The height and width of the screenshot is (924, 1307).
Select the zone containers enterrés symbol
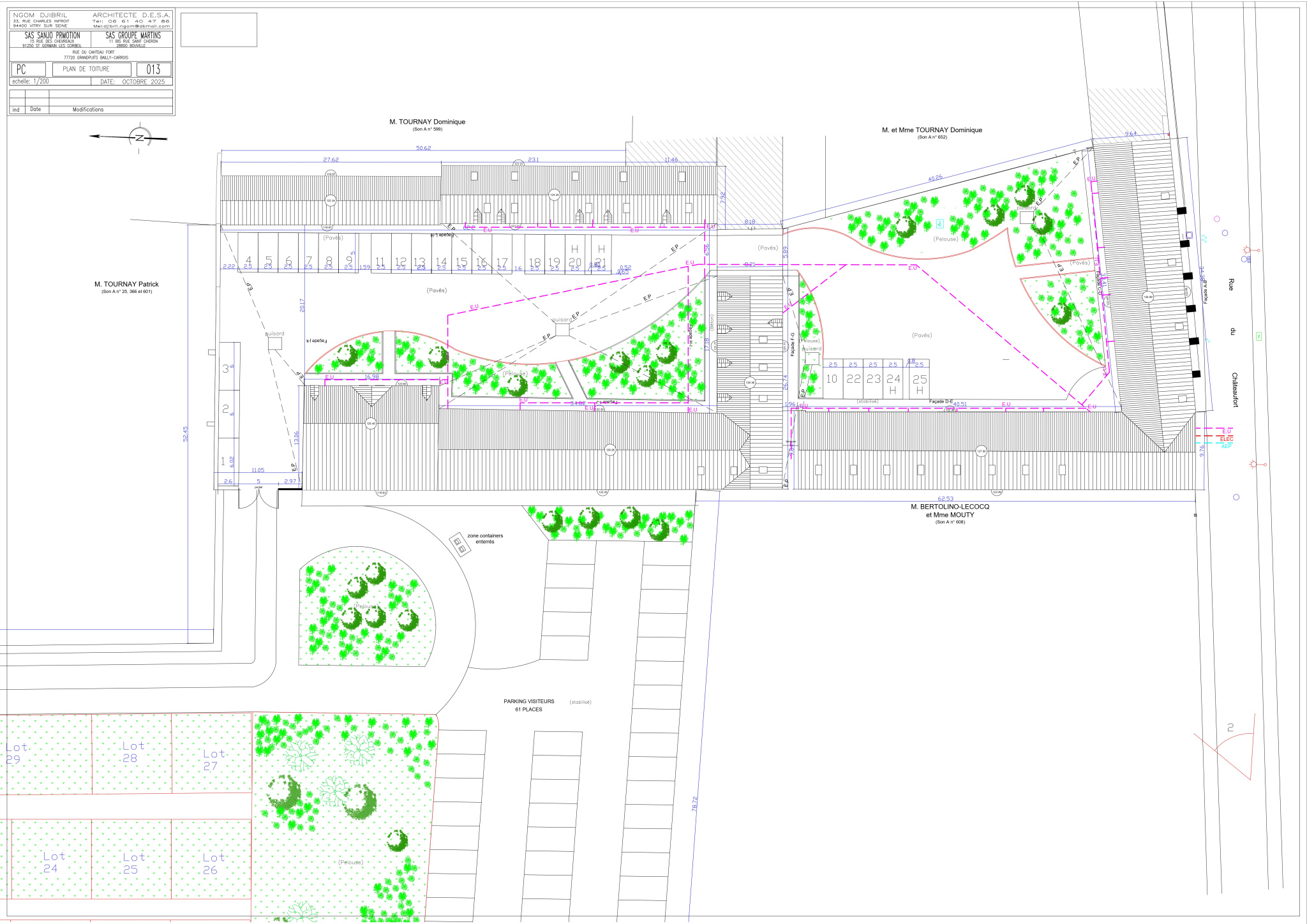point(459,544)
